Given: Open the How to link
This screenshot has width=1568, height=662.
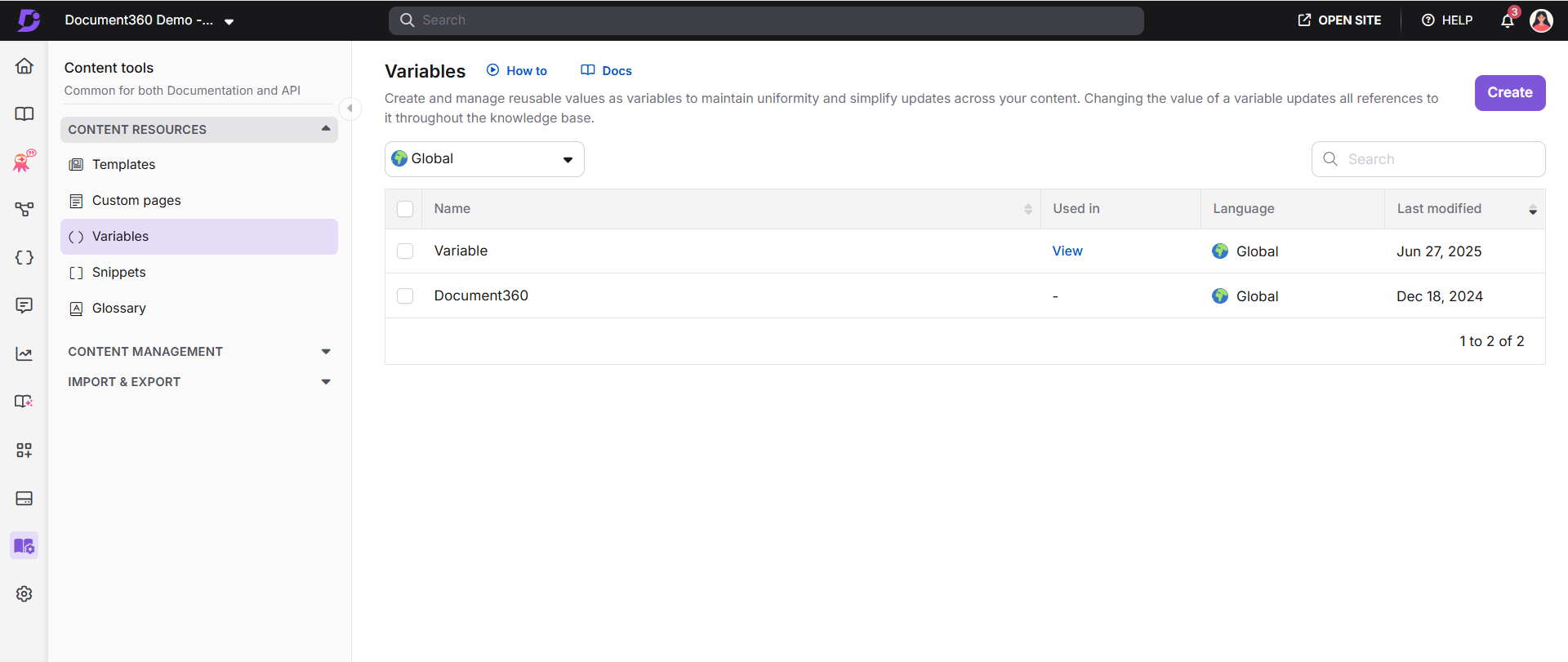Looking at the screenshot, I should 517,71.
